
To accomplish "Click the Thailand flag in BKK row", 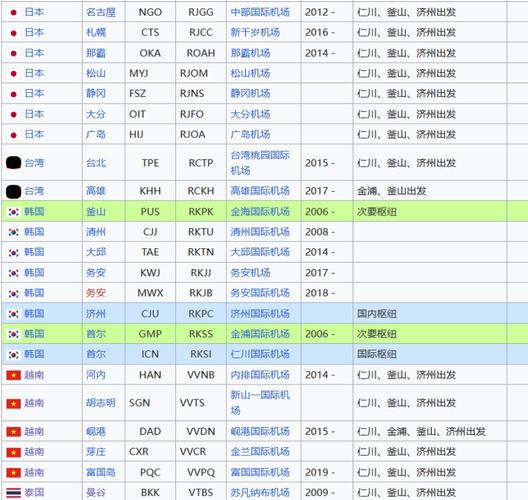I will coord(13,493).
